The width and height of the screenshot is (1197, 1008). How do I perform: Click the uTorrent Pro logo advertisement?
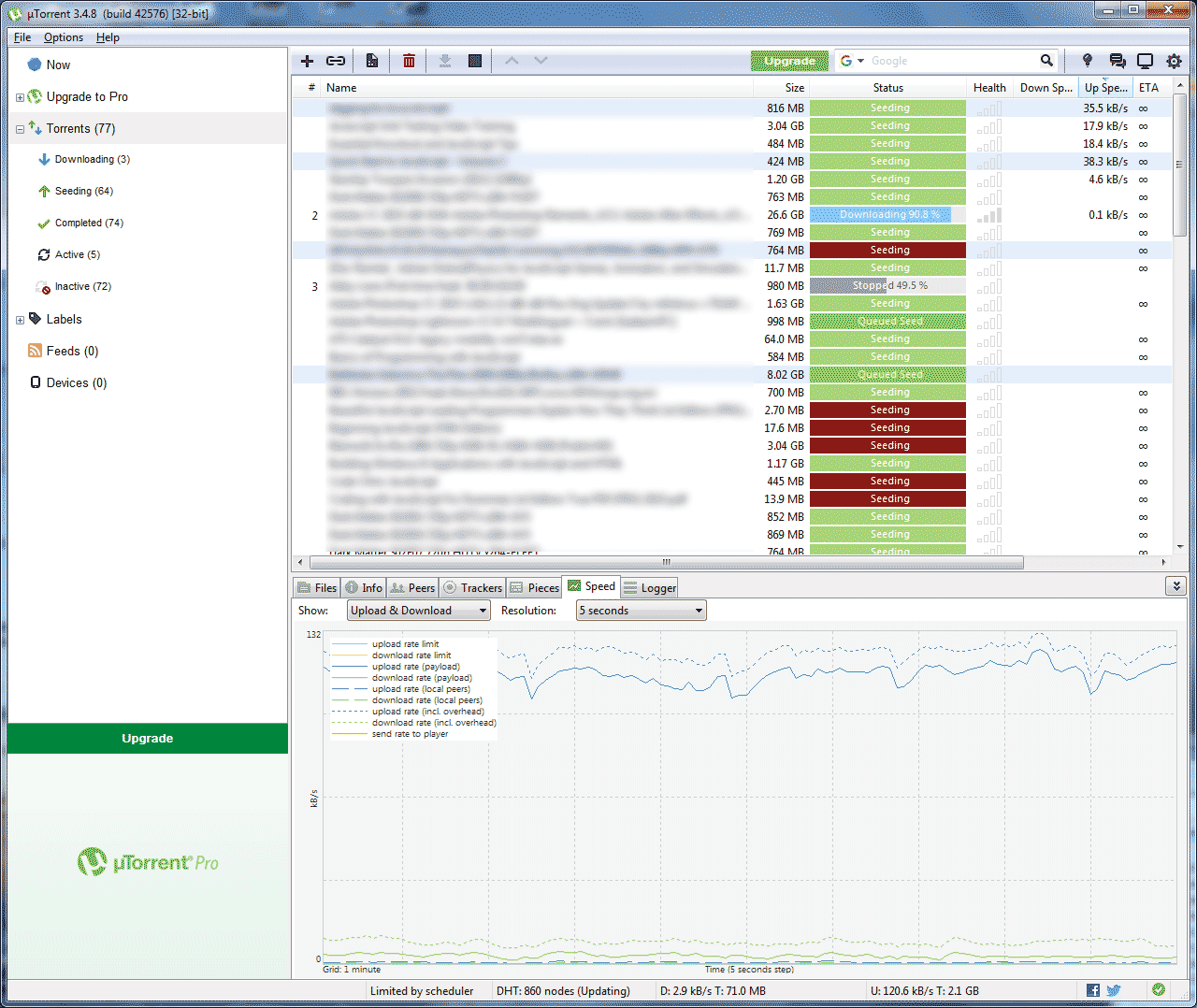[148, 861]
